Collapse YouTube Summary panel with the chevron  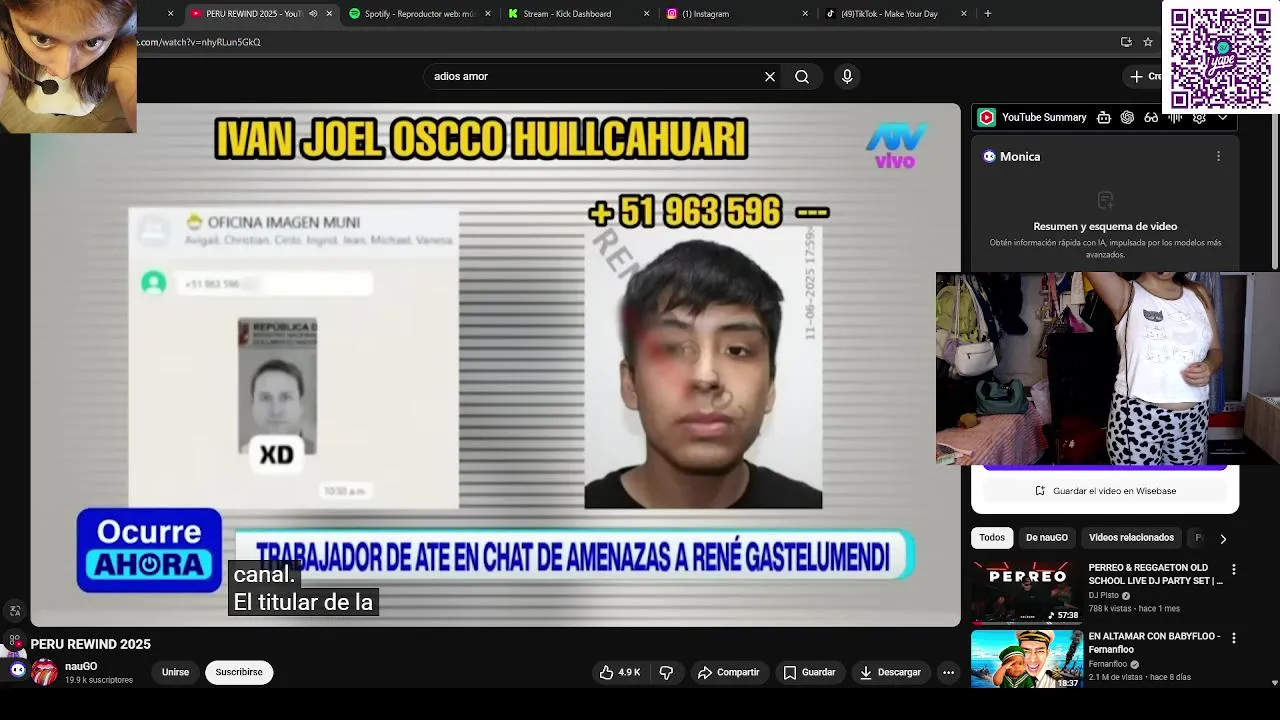1223,117
